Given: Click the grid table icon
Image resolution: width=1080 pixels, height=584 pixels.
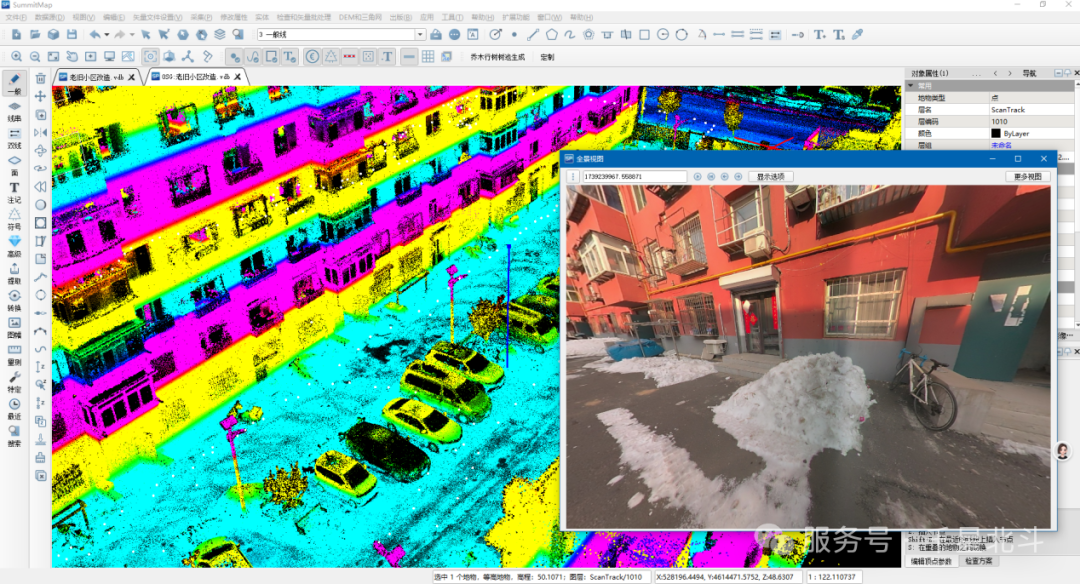Looking at the screenshot, I should (x=428, y=56).
